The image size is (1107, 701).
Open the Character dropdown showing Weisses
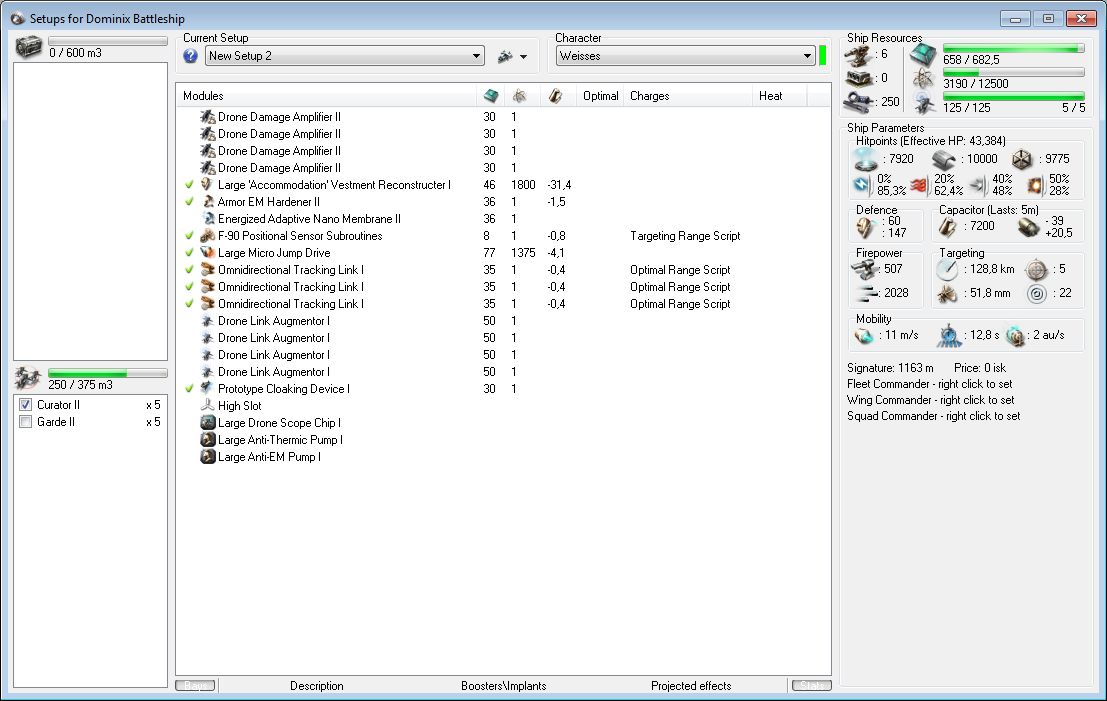pos(686,56)
